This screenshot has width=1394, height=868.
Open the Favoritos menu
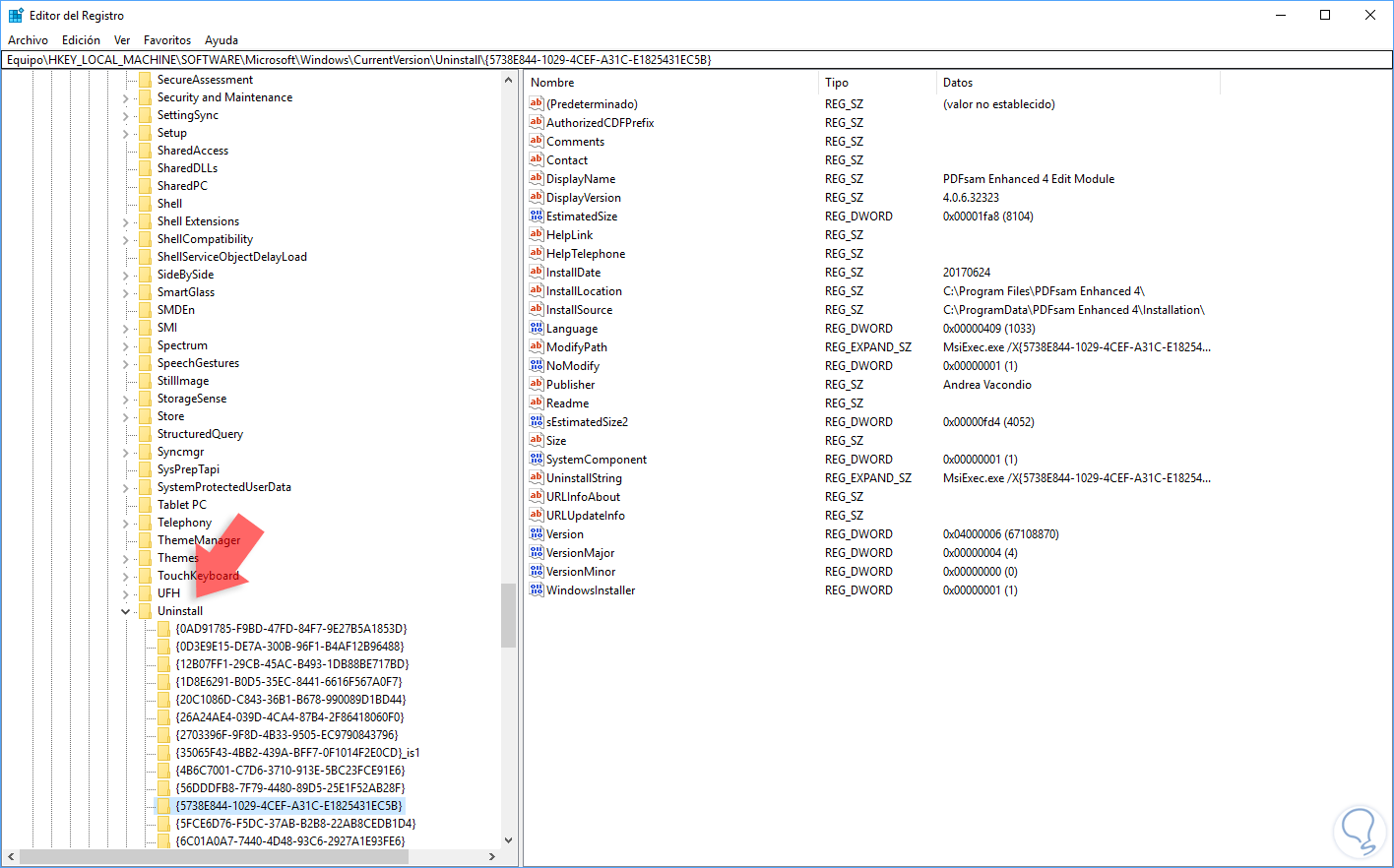pos(167,40)
